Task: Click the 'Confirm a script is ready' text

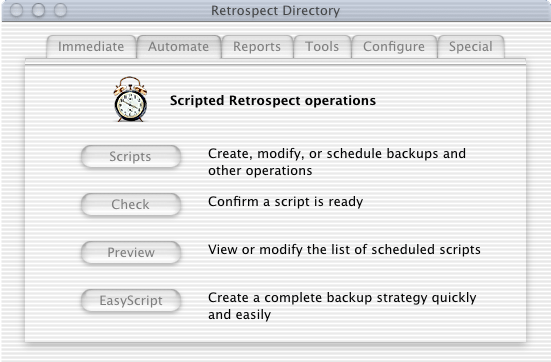Action: click(x=285, y=202)
